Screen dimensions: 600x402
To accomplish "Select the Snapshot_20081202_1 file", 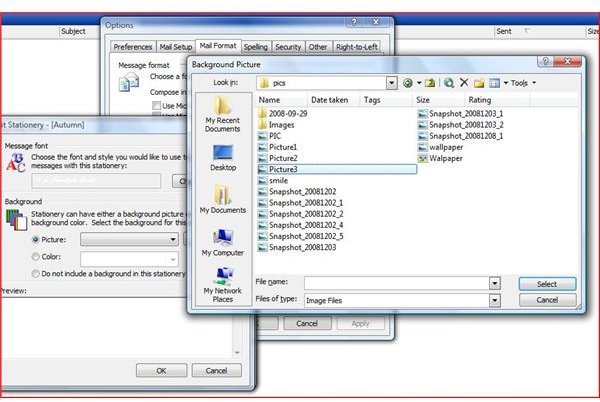I will [300, 203].
